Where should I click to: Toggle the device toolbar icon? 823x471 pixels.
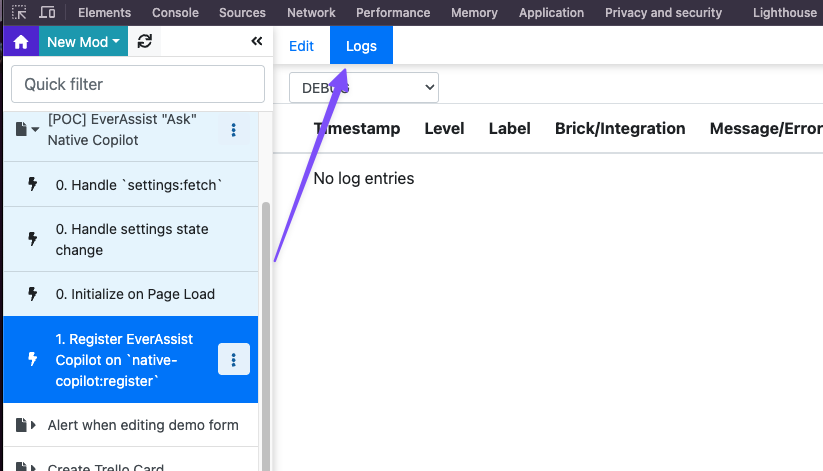tap(48, 13)
